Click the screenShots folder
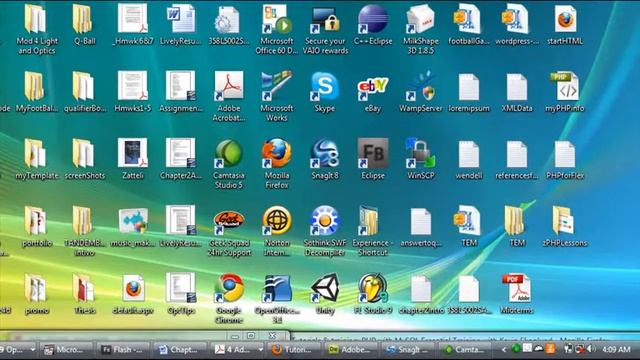 pyautogui.click(x=83, y=154)
